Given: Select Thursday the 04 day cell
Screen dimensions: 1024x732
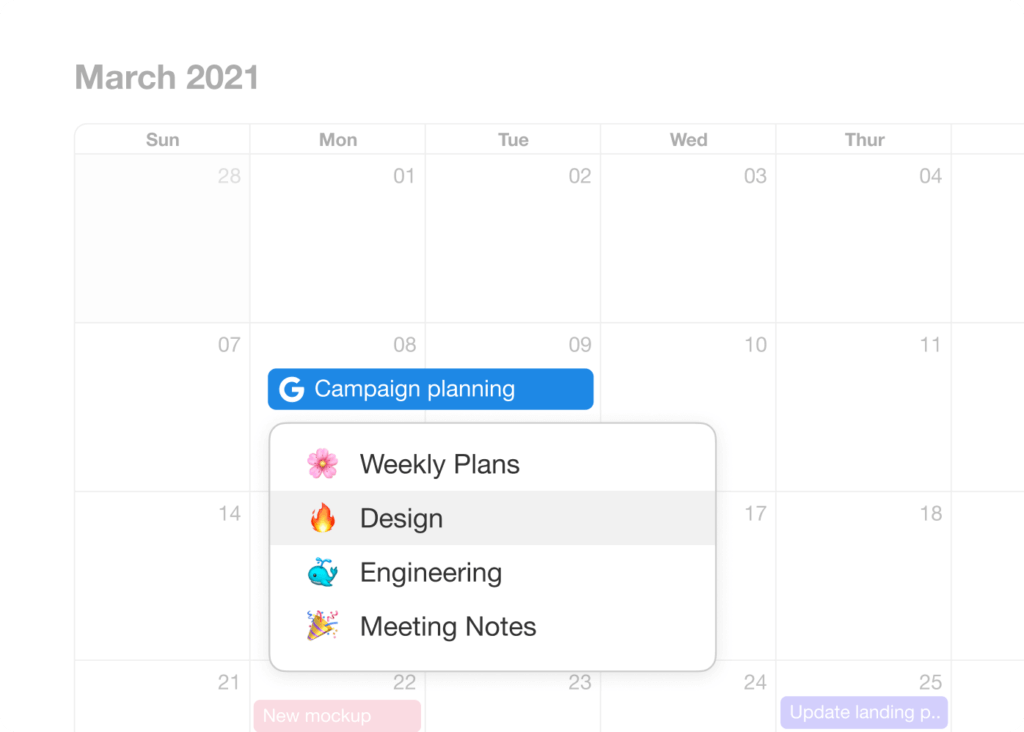Looking at the screenshot, I should tap(863, 240).
